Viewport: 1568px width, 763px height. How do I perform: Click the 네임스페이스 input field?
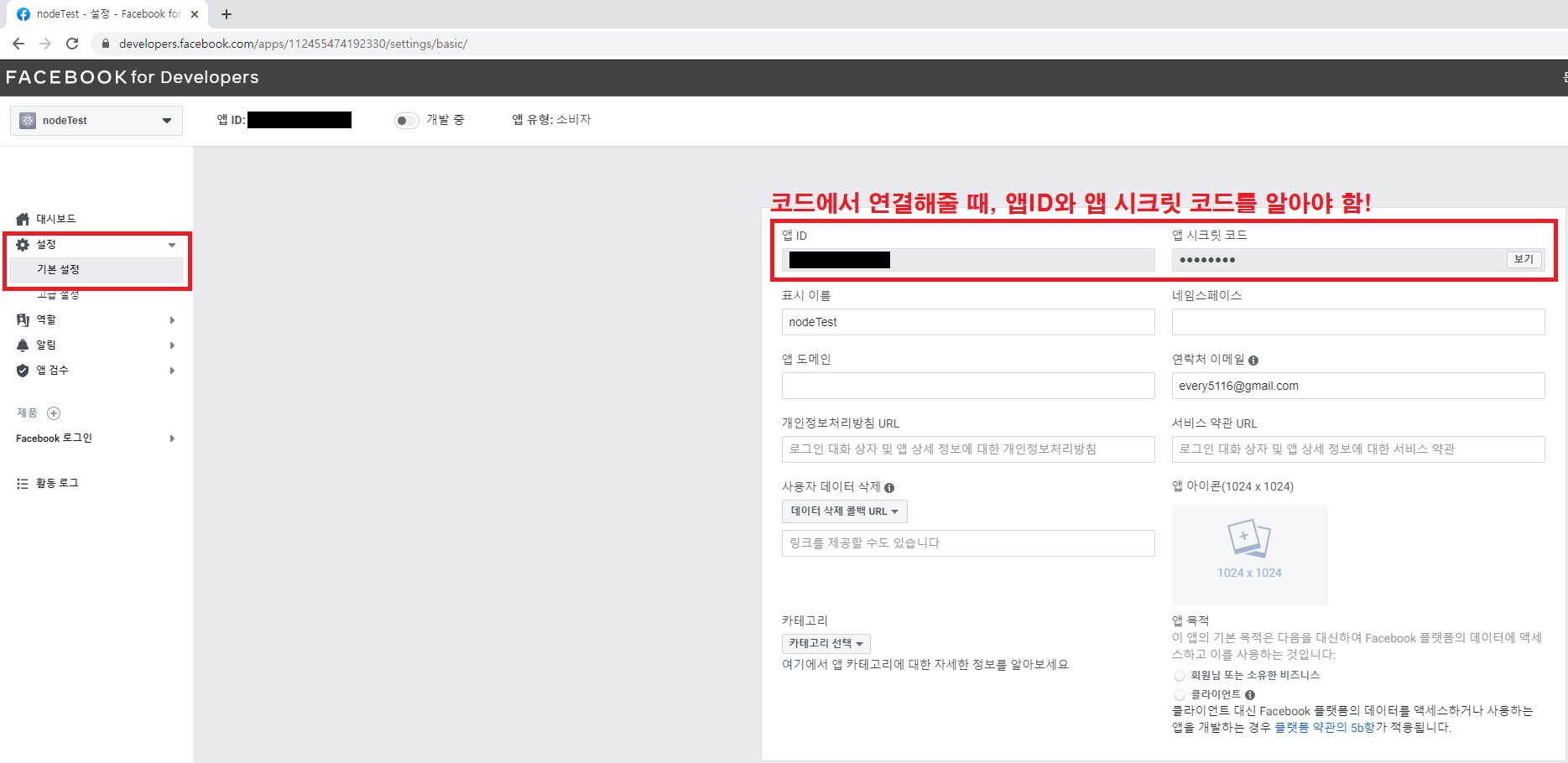click(x=1358, y=322)
